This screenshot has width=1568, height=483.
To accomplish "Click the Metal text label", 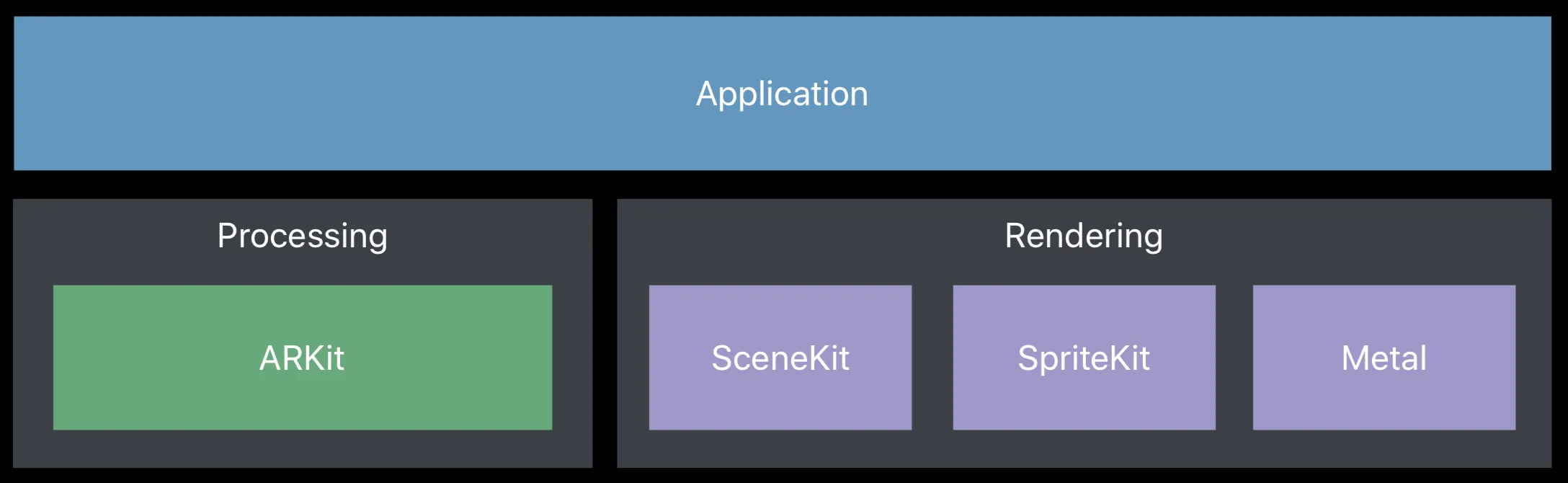I will (1384, 358).
